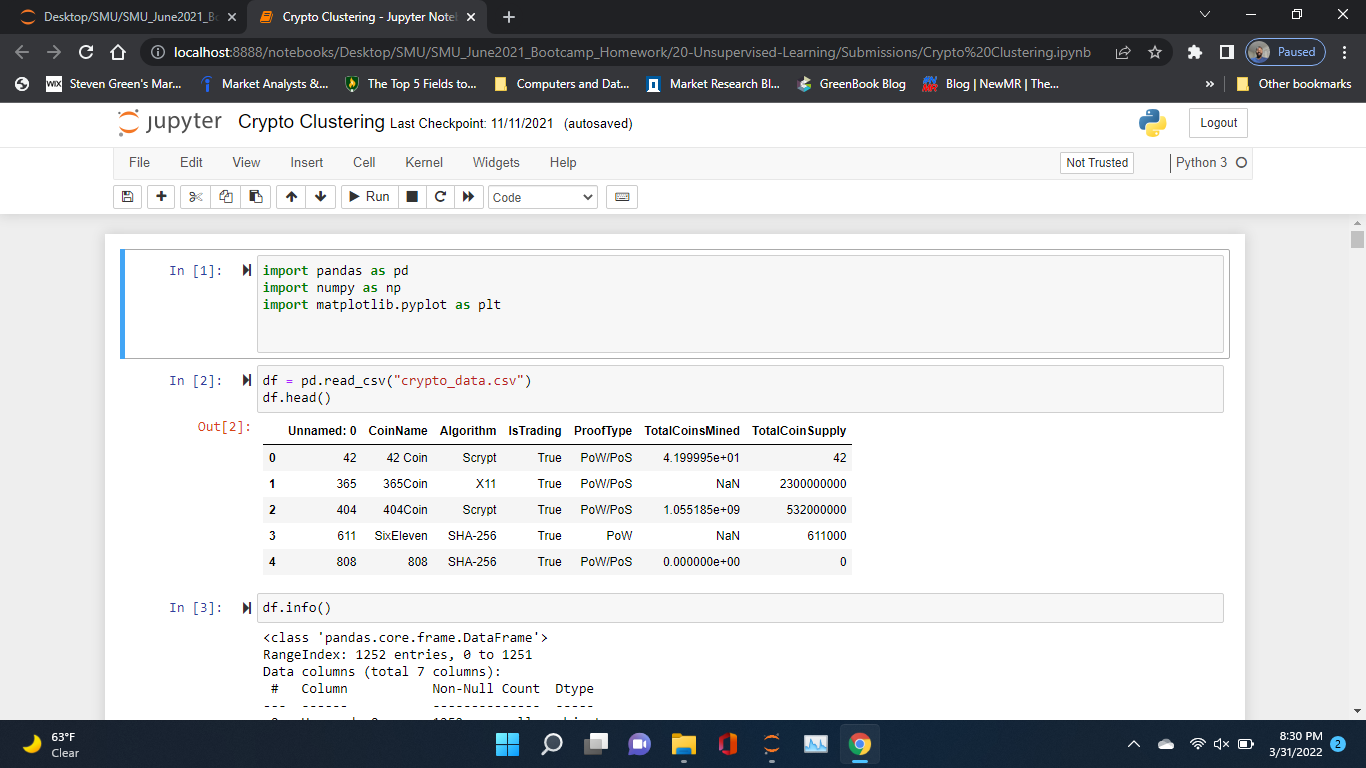This screenshot has width=1366, height=768.
Task: Open the cell type Code dropdown
Action: point(543,197)
